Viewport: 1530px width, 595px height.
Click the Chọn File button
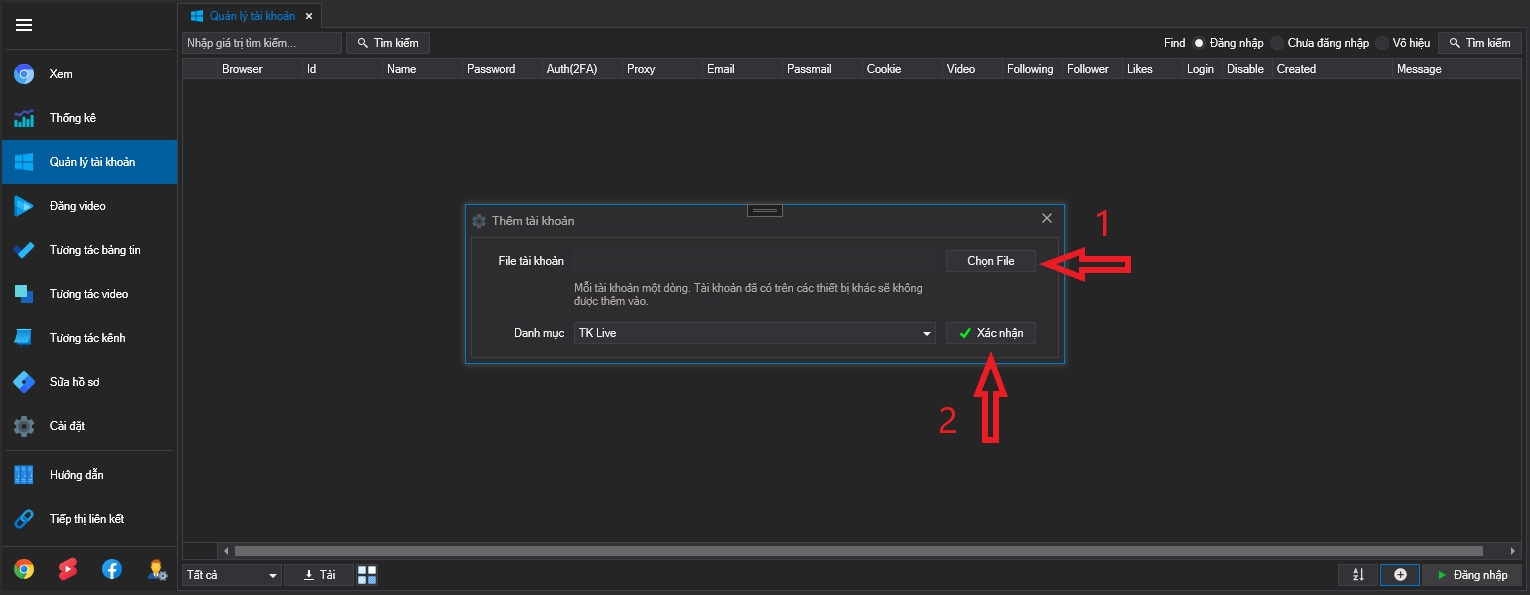pyautogui.click(x=990, y=261)
